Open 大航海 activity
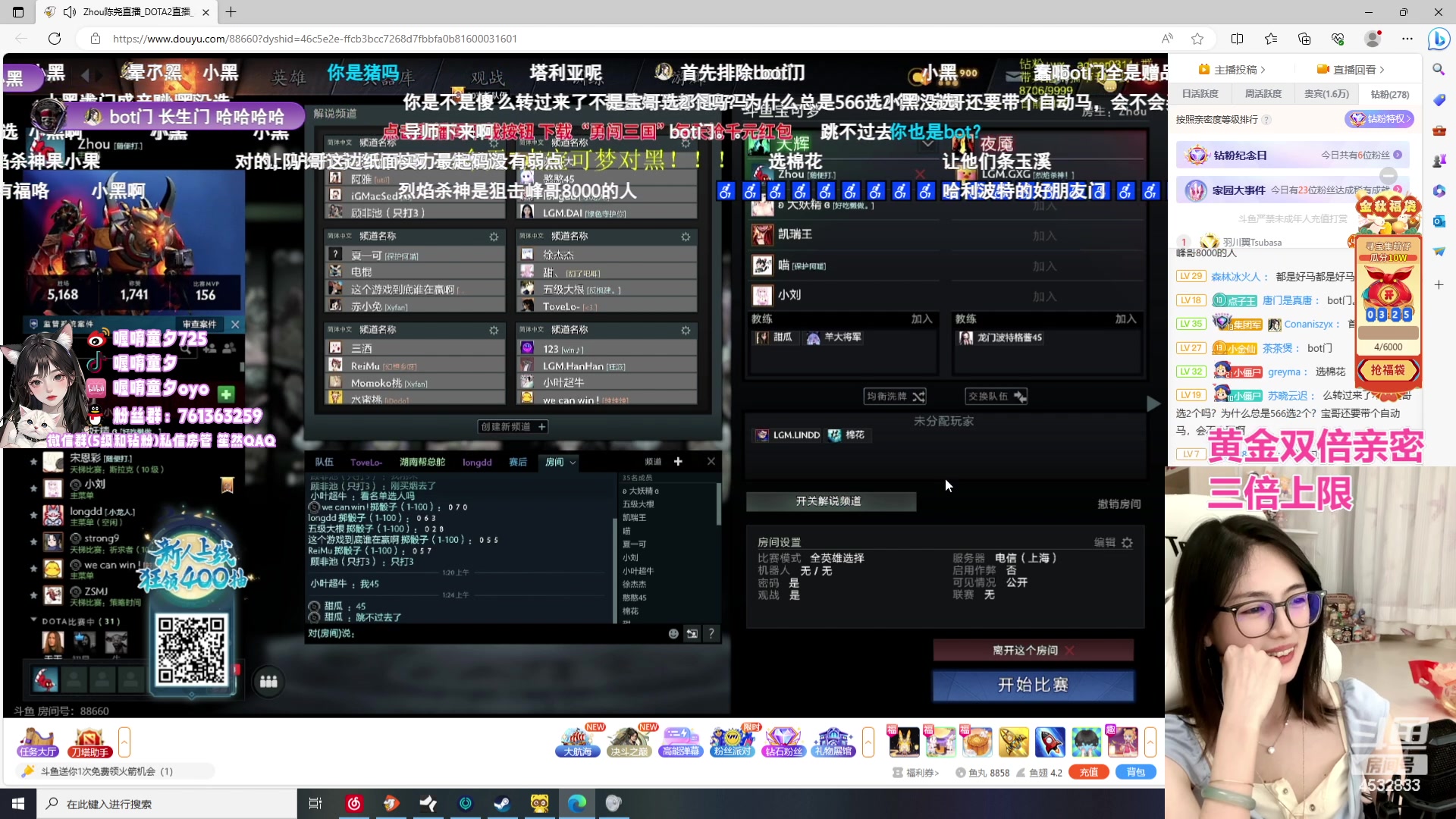Image resolution: width=1456 pixels, height=819 pixels. [578, 742]
